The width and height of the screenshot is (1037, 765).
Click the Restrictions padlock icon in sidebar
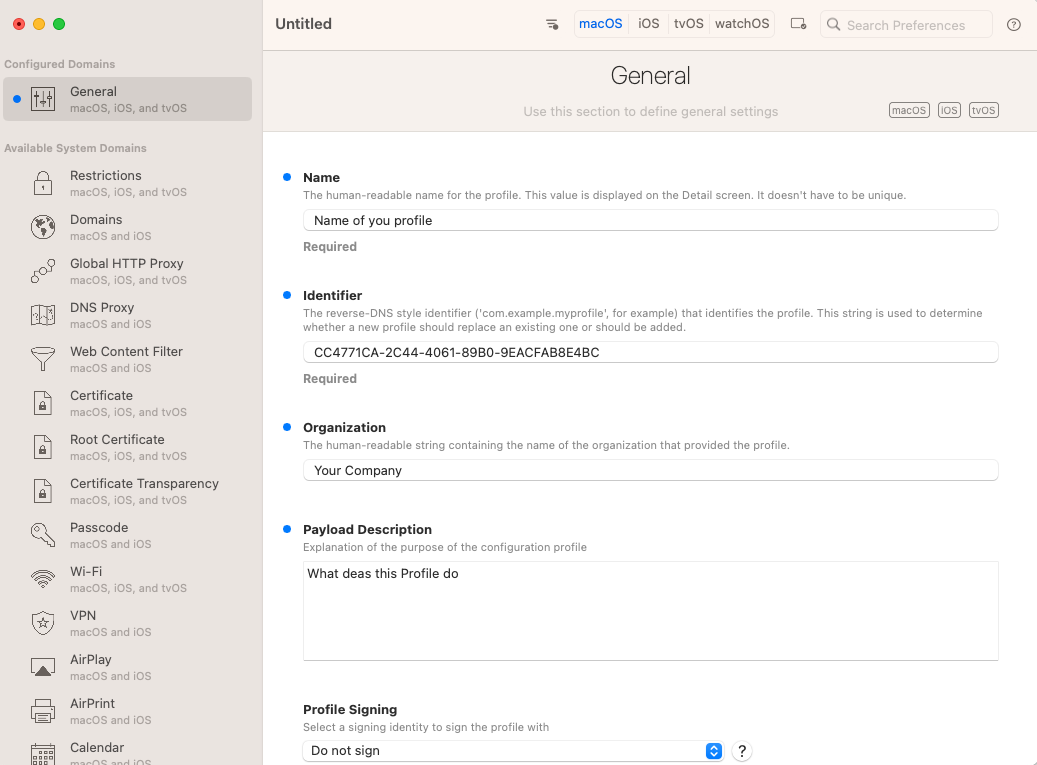click(43, 183)
